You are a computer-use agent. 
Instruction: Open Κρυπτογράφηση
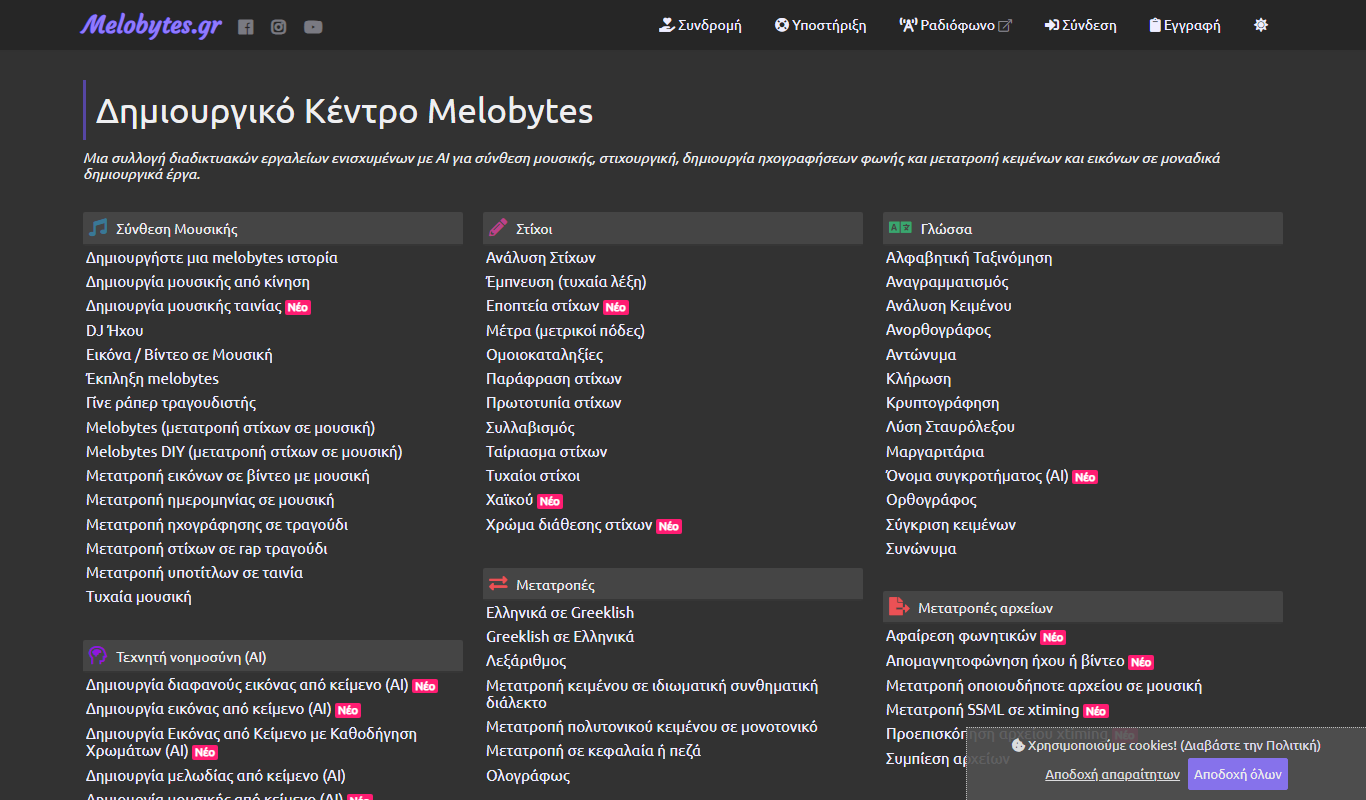click(x=942, y=403)
